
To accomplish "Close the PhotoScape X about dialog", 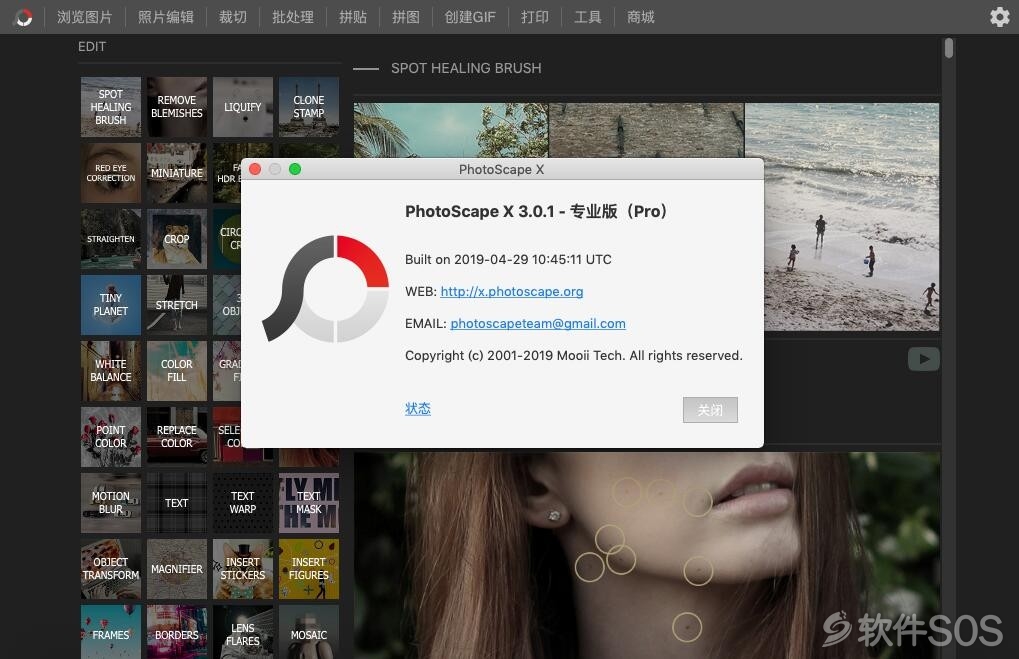I will click(255, 169).
